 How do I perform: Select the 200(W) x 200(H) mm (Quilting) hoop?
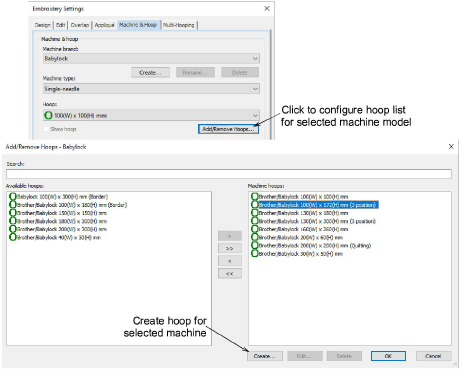tap(315, 246)
